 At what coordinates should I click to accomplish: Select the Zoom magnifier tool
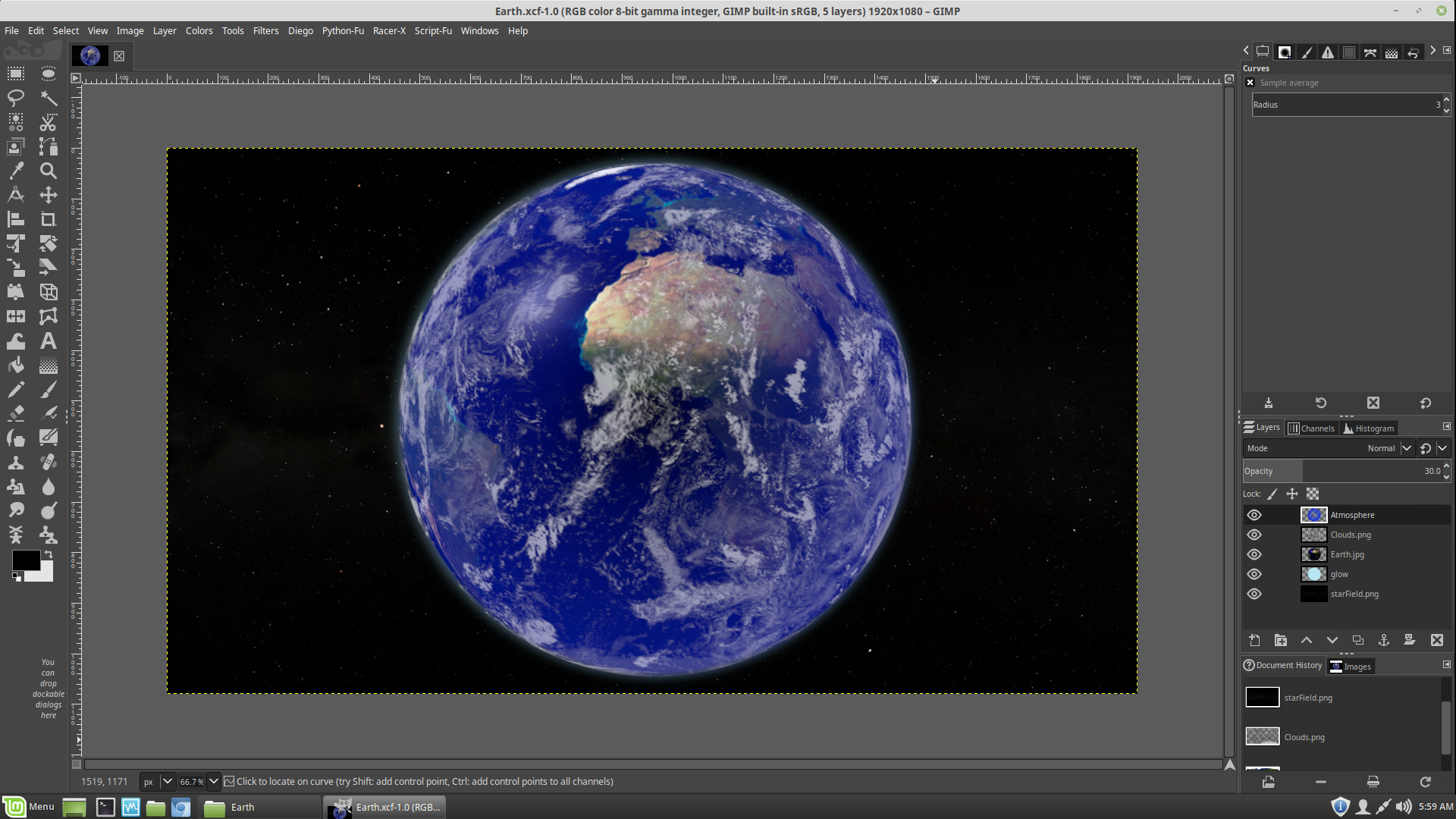[49, 171]
